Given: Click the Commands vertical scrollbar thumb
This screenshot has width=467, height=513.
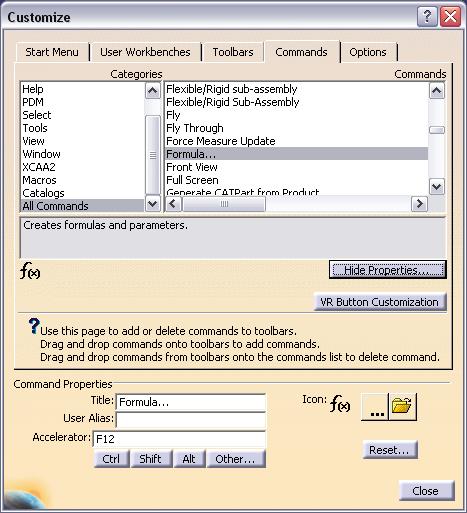Looking at the screenshot, I should pos(437,130).
